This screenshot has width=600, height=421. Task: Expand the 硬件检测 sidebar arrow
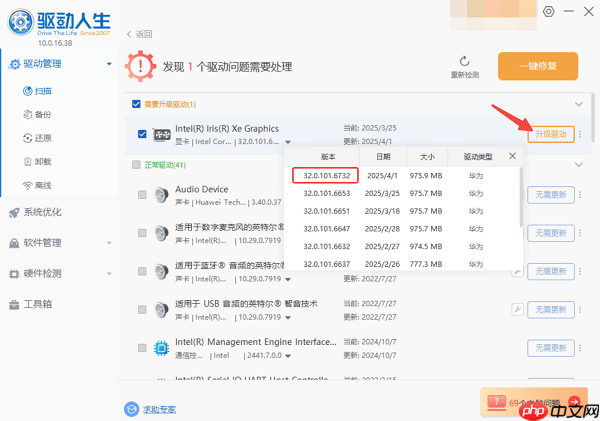pyautogui.click(x=109, y=274)
